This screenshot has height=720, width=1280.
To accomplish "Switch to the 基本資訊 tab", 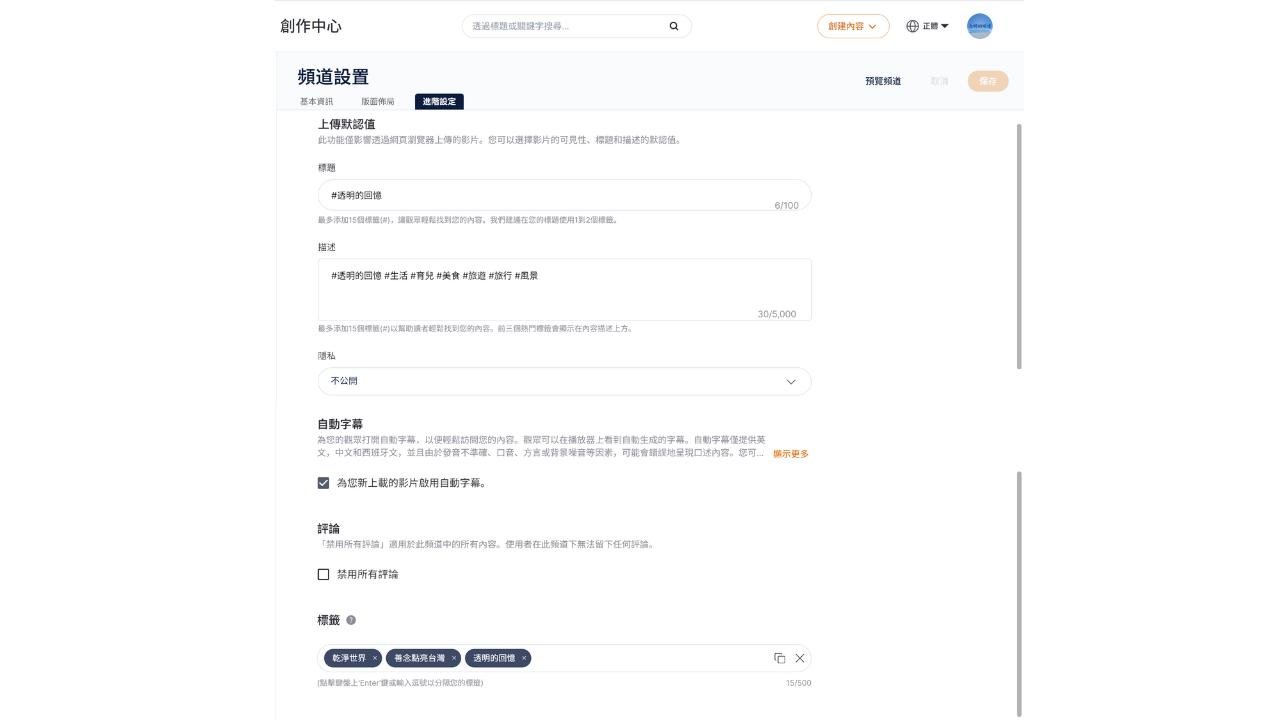I will pos(316,102).
